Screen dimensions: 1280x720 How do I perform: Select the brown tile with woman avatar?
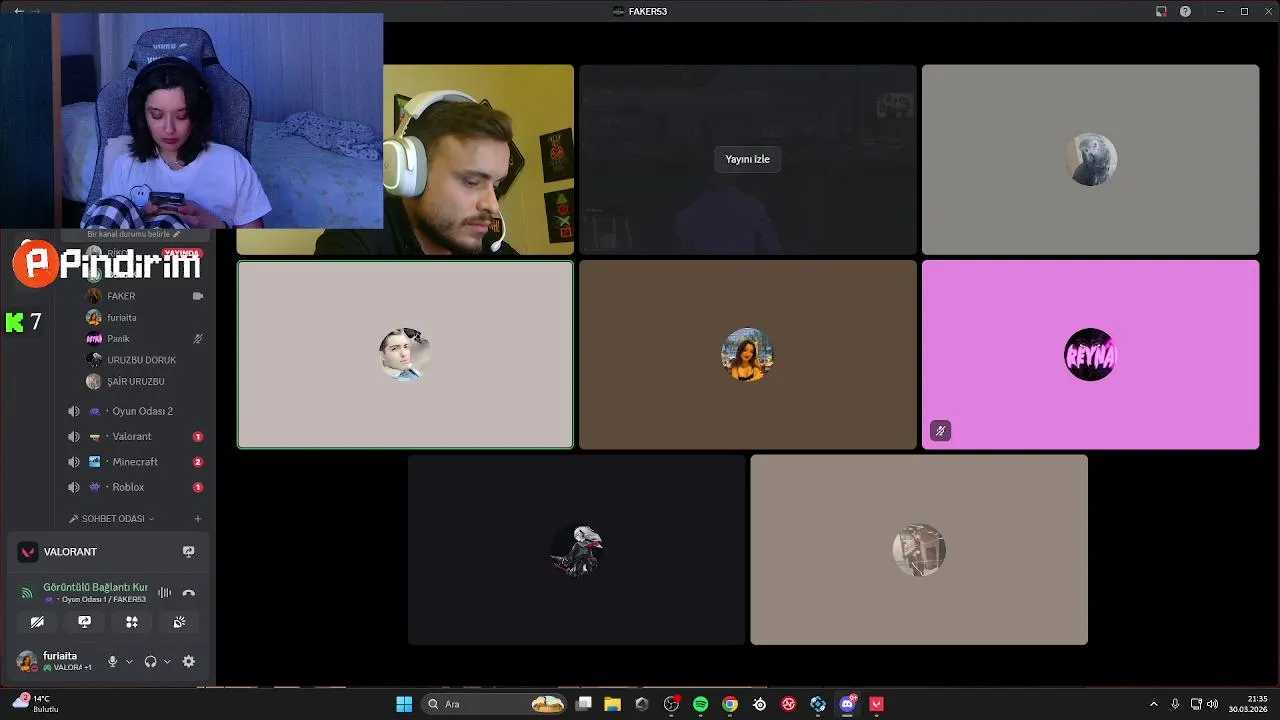click(x=747, y=354)
